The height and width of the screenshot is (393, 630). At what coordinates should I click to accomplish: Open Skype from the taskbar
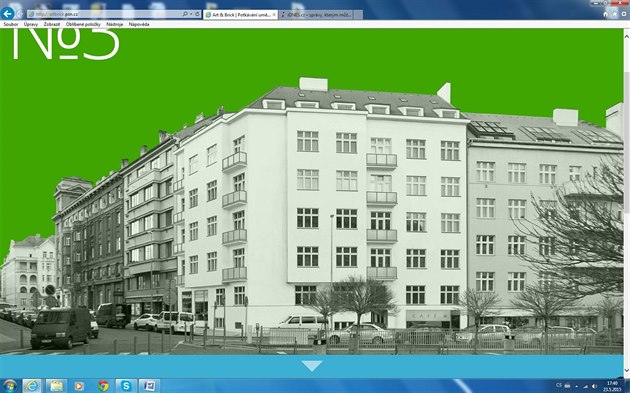(x=126, y=386)
